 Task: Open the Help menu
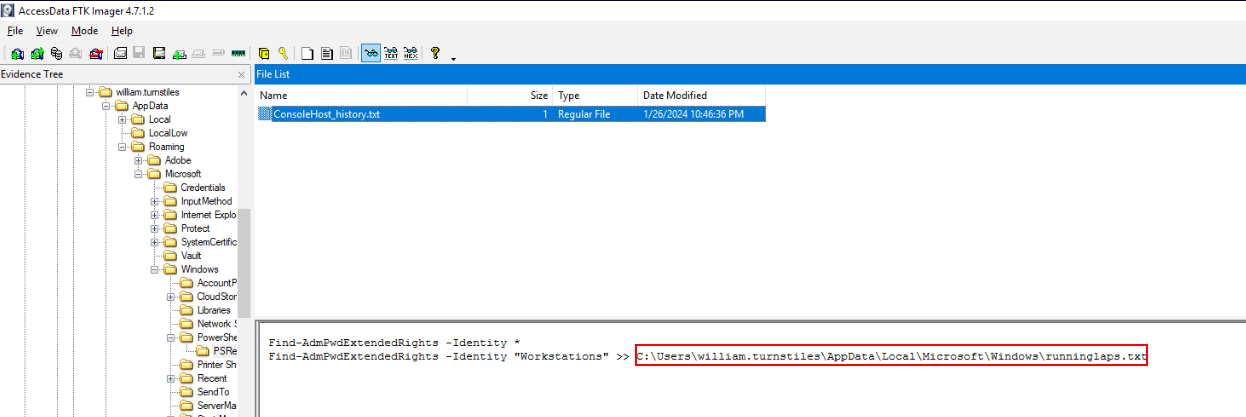pyautogui.click(x=121, y=31)
